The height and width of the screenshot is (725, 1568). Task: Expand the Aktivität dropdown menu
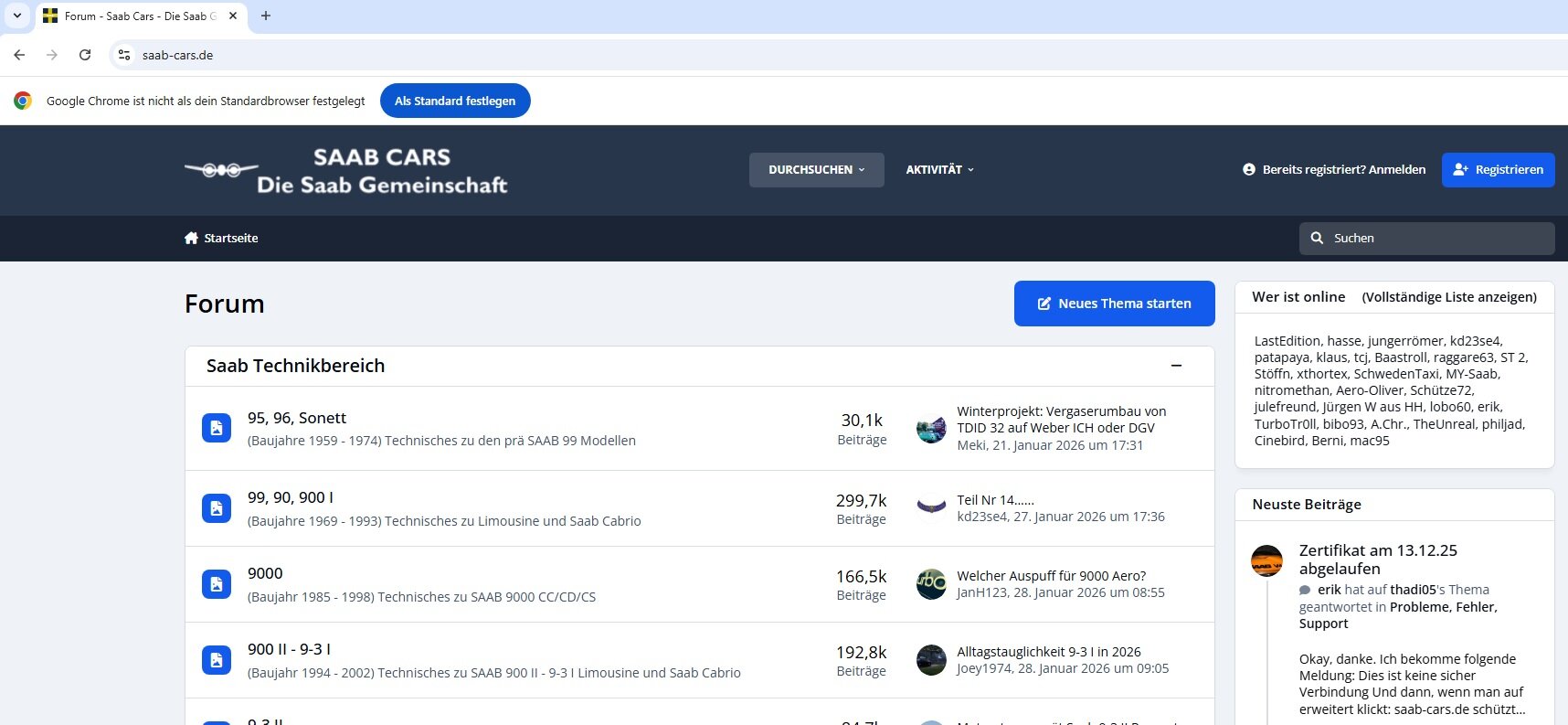939,170
